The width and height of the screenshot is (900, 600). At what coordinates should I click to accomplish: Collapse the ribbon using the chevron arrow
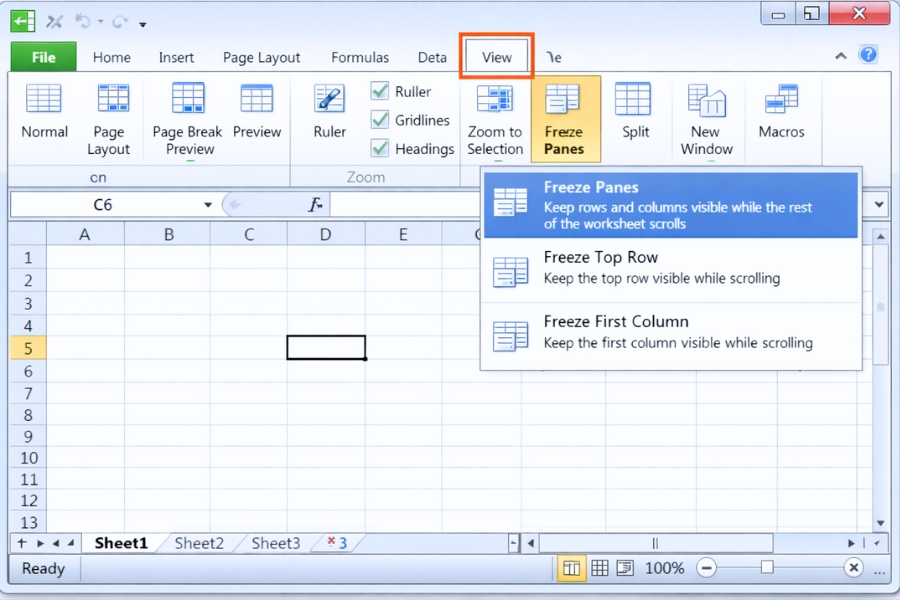(x=841, y=57)
